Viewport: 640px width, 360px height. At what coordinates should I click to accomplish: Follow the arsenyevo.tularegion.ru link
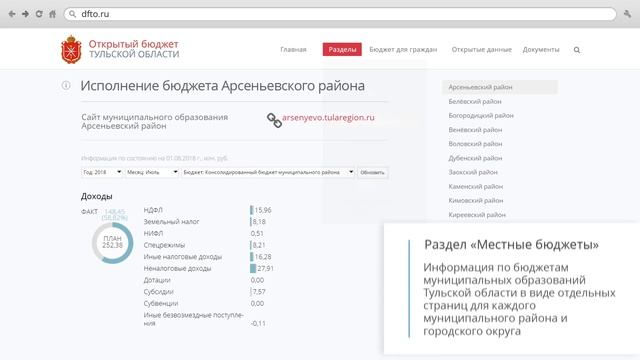(x=328, y=118)
